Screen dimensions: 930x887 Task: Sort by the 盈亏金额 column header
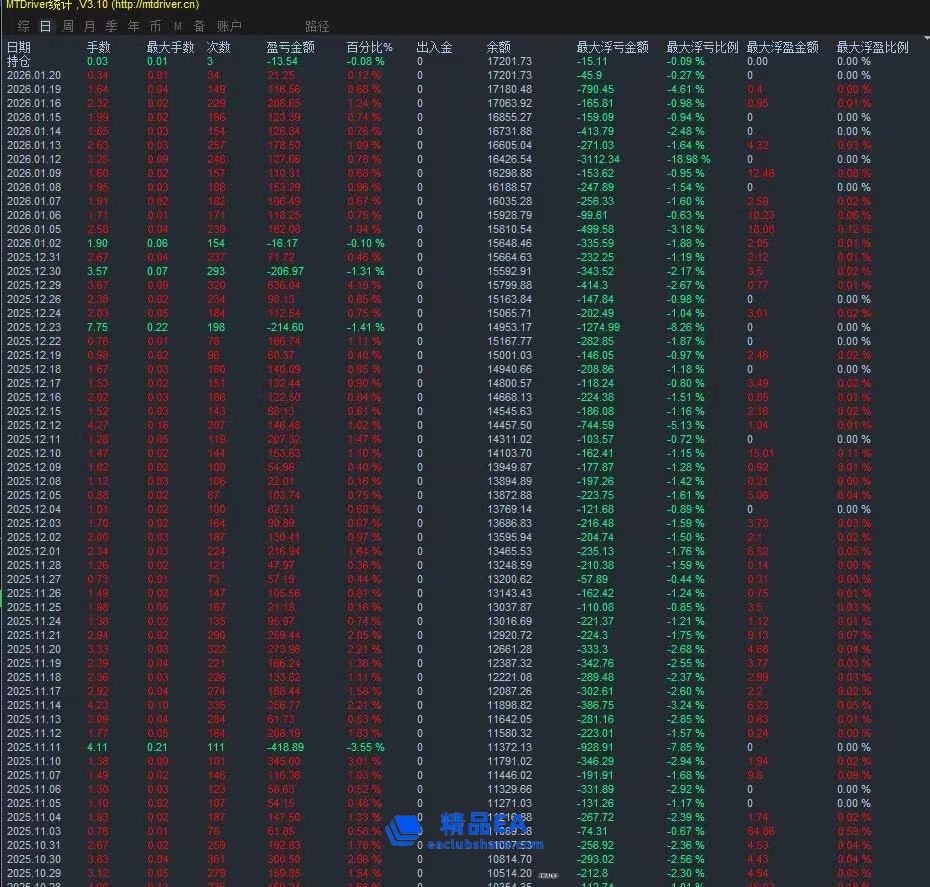pyautogui.click(x=290, y=47)
